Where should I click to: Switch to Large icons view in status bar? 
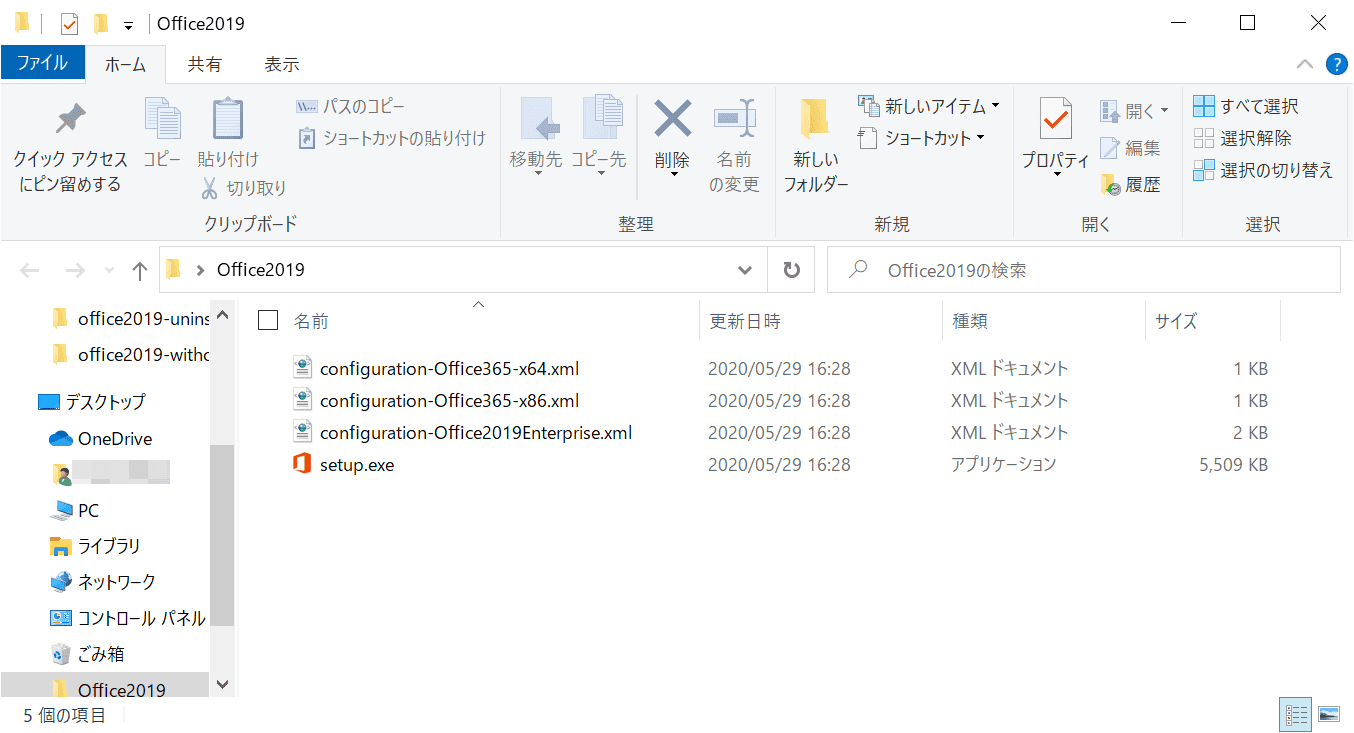1328,714
